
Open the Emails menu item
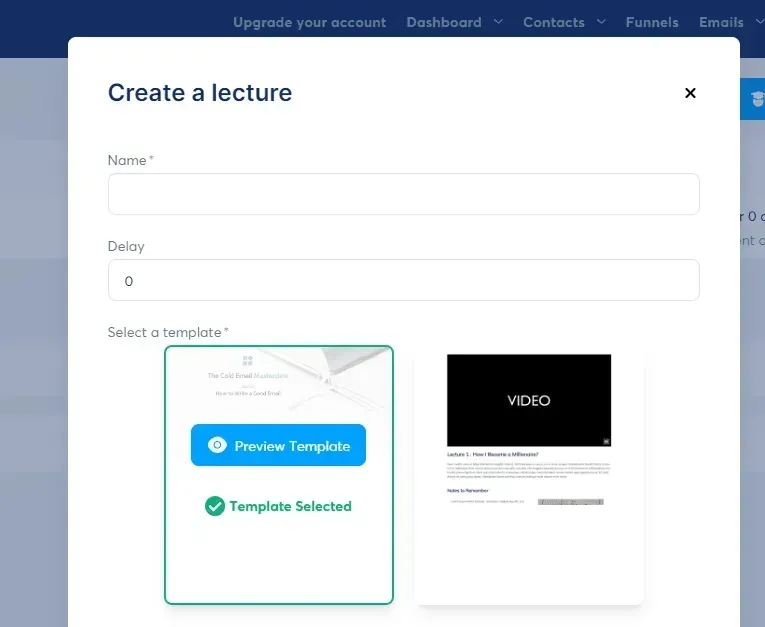720,22
